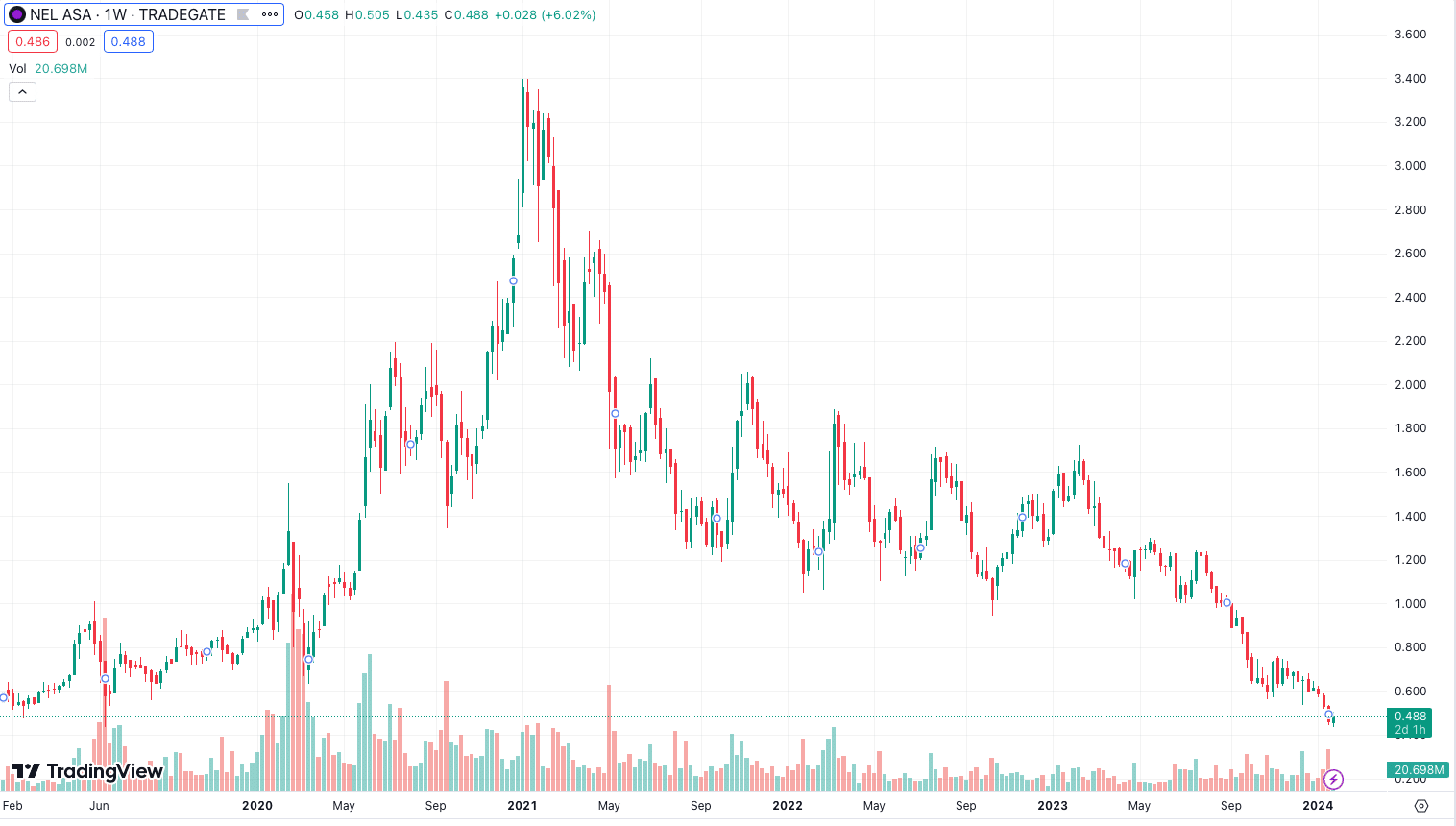This screenshot has width=1456, height=826.
Task: Click the 2020 label on the time axis
Action: click(257, 806)
